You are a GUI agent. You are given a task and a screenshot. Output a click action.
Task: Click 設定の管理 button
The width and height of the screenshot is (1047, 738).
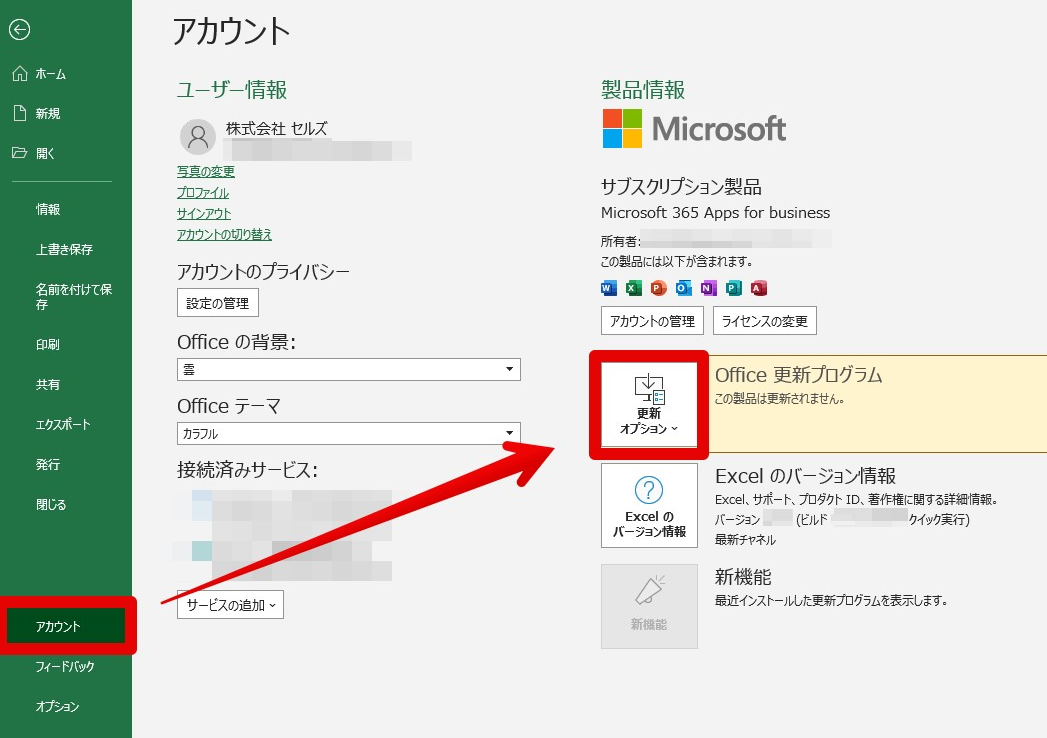(x=218, y=303)
